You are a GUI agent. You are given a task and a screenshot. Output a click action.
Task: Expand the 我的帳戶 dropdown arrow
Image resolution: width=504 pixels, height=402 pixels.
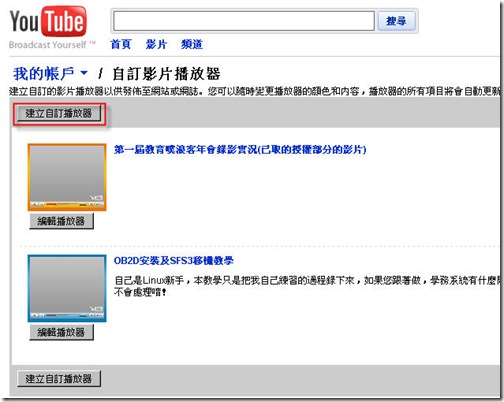(x=84, y=73)
